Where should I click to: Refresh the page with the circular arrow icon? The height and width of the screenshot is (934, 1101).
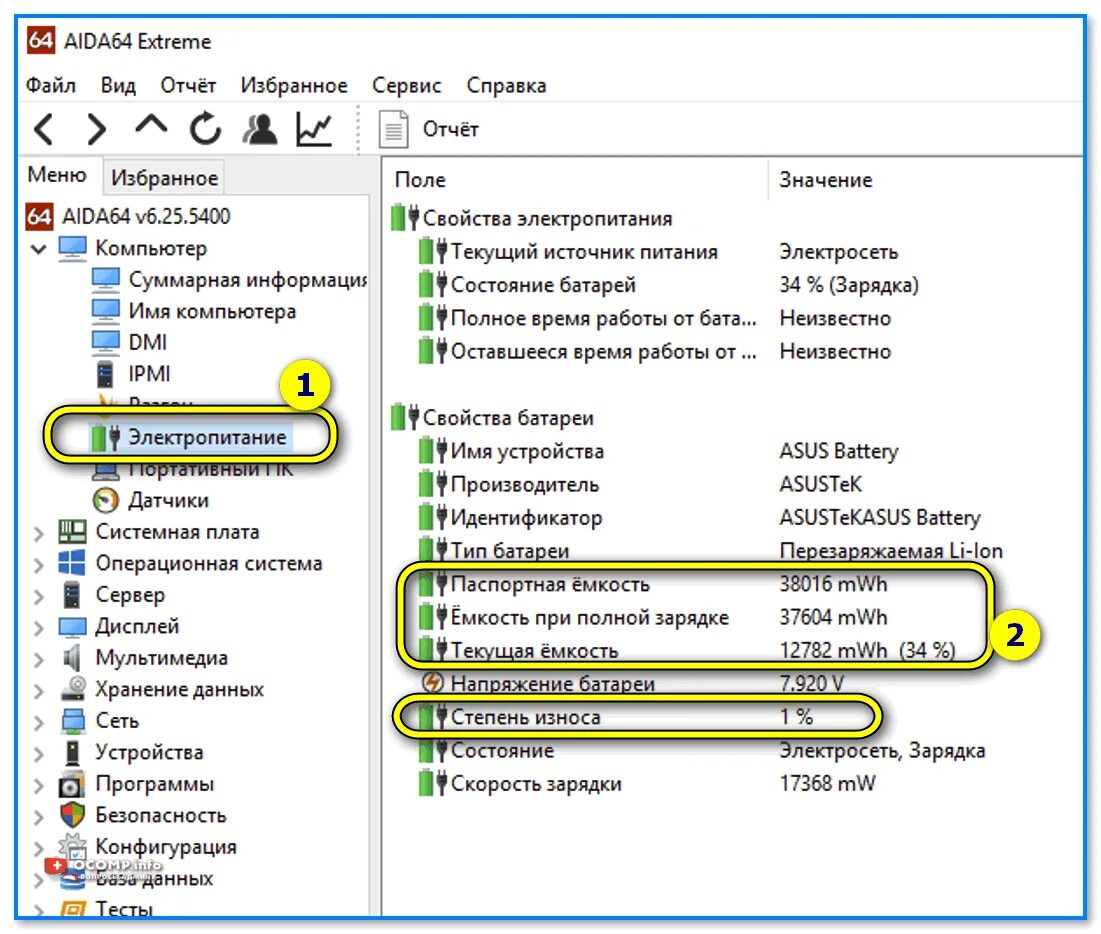[x=205, y=129]
